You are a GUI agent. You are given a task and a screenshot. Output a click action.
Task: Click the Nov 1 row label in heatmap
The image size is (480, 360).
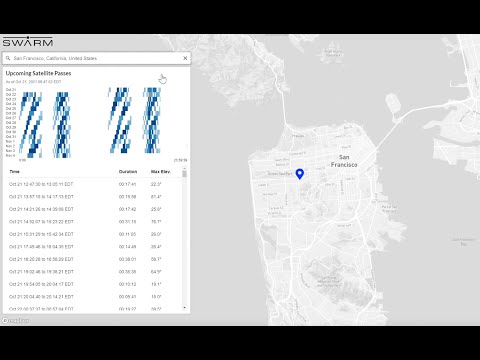pyautogui.click(x=10, y=141)
